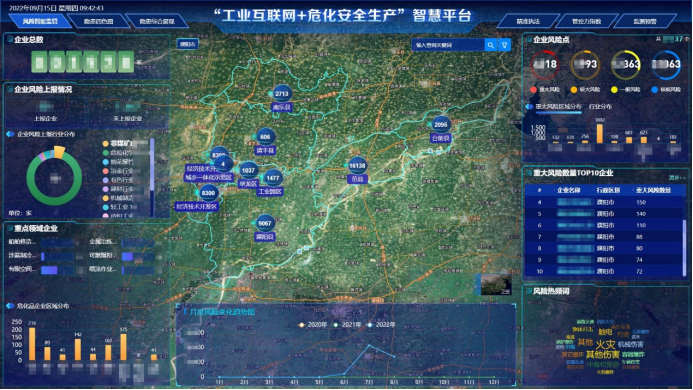Click the 606 marker for 清丰县
The image size is (693, 390).
(265, 137)
